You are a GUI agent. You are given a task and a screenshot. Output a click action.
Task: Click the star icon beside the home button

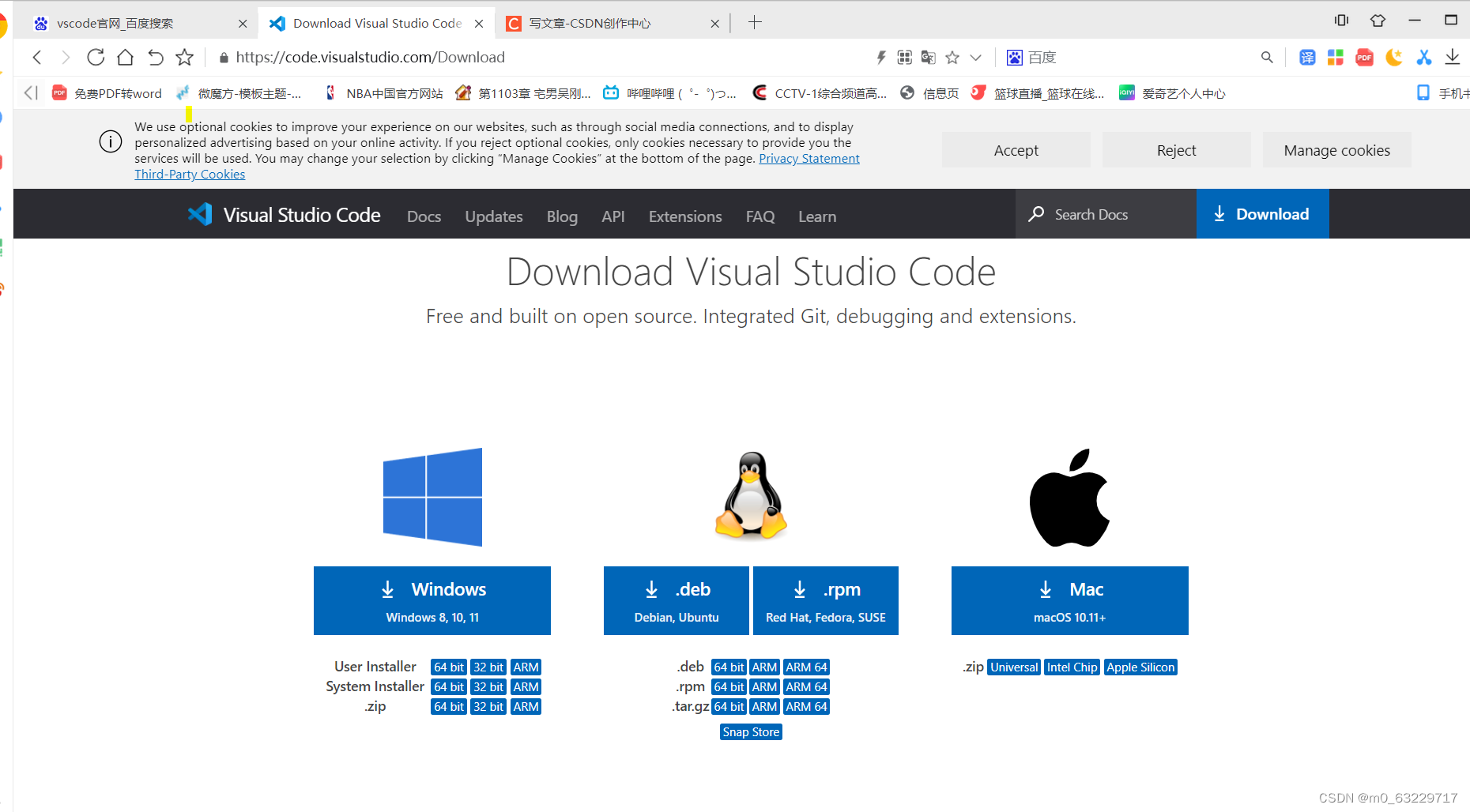tap(184, 57)
